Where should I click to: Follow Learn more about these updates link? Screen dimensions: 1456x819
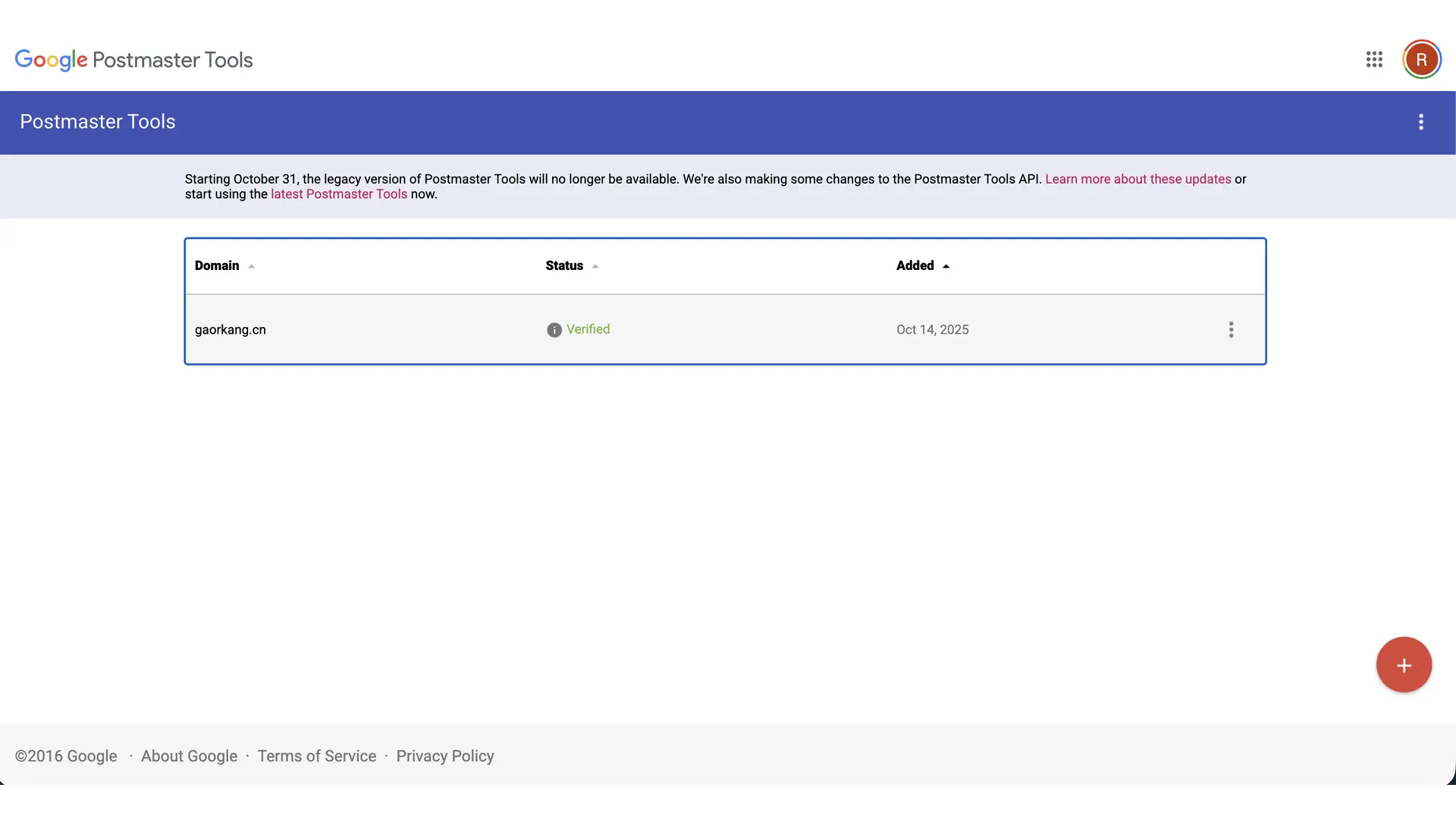[1137, 179]
